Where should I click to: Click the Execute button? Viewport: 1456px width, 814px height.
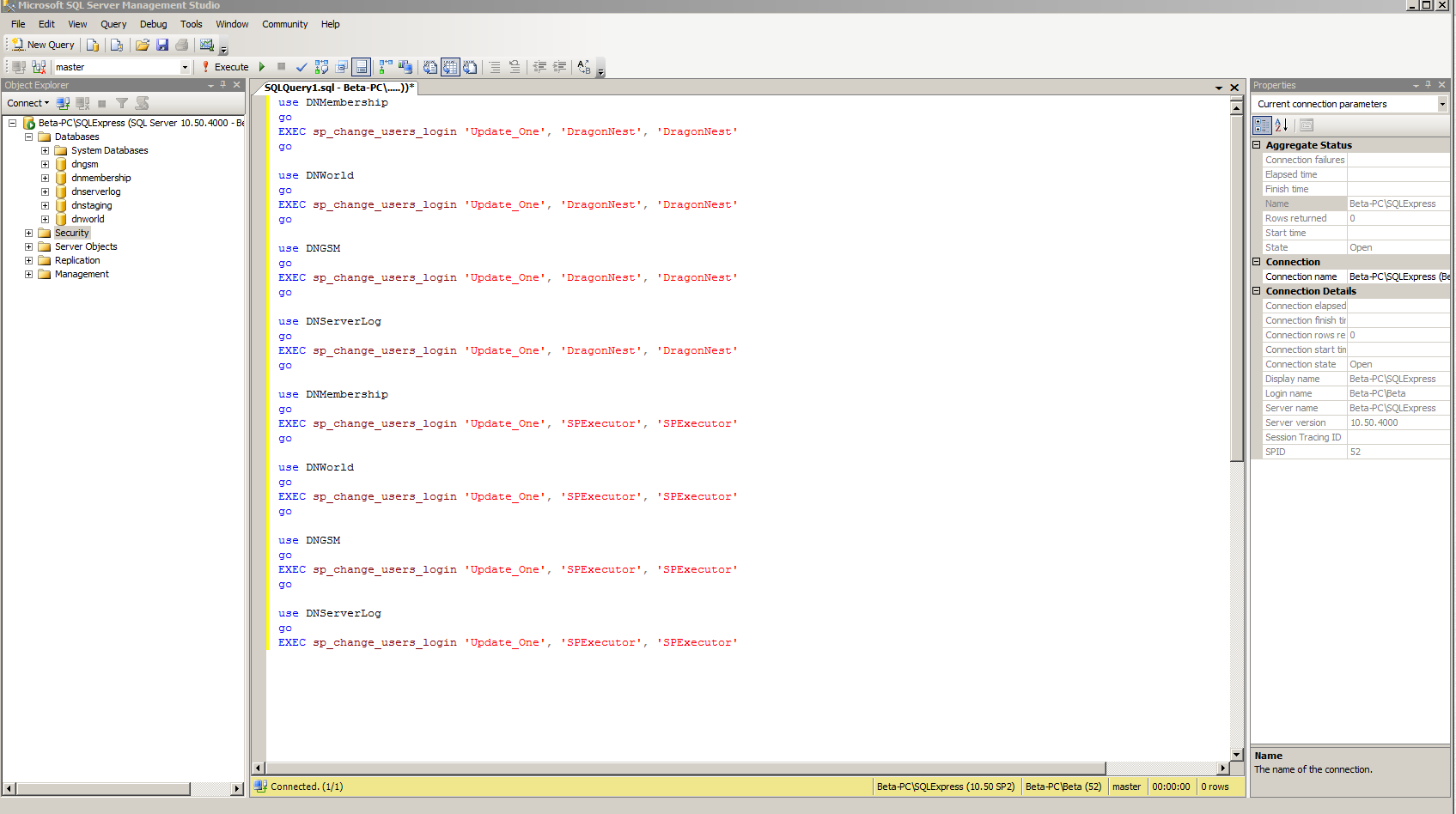(x=225, y=67)
